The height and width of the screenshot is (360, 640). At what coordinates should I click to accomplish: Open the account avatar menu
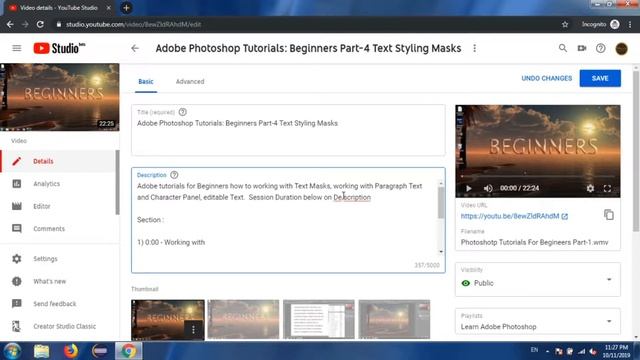(x=621, y=49)
